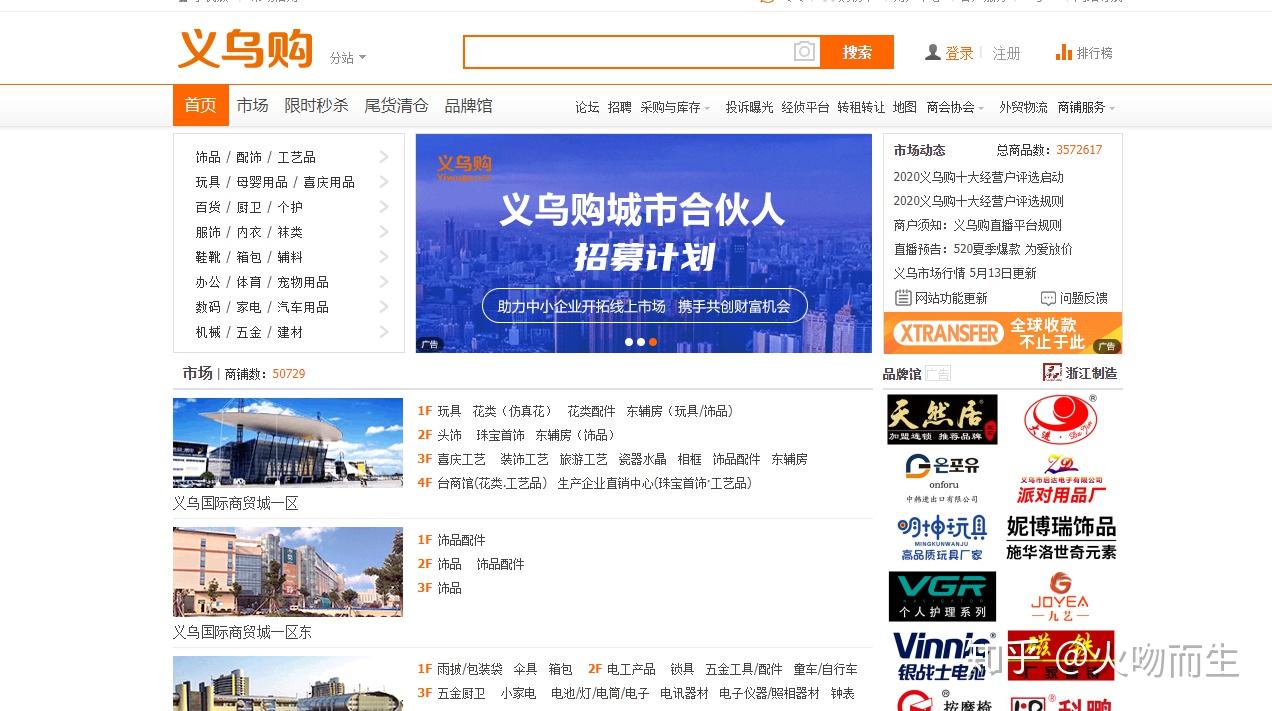Open the 珠宝首饰 floor category link
The height and width of the screenshot is (711, 1272).
(x=500, y=435)
